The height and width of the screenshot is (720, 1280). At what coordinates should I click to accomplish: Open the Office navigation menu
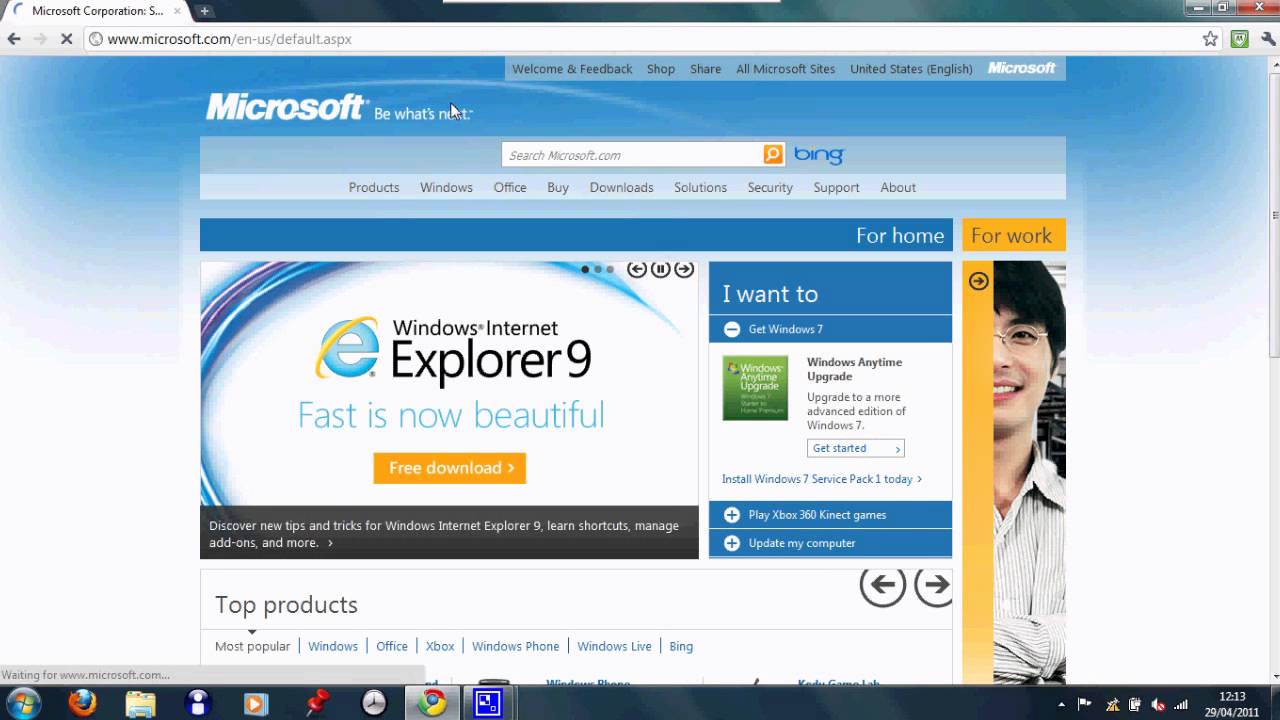point(510,187)
